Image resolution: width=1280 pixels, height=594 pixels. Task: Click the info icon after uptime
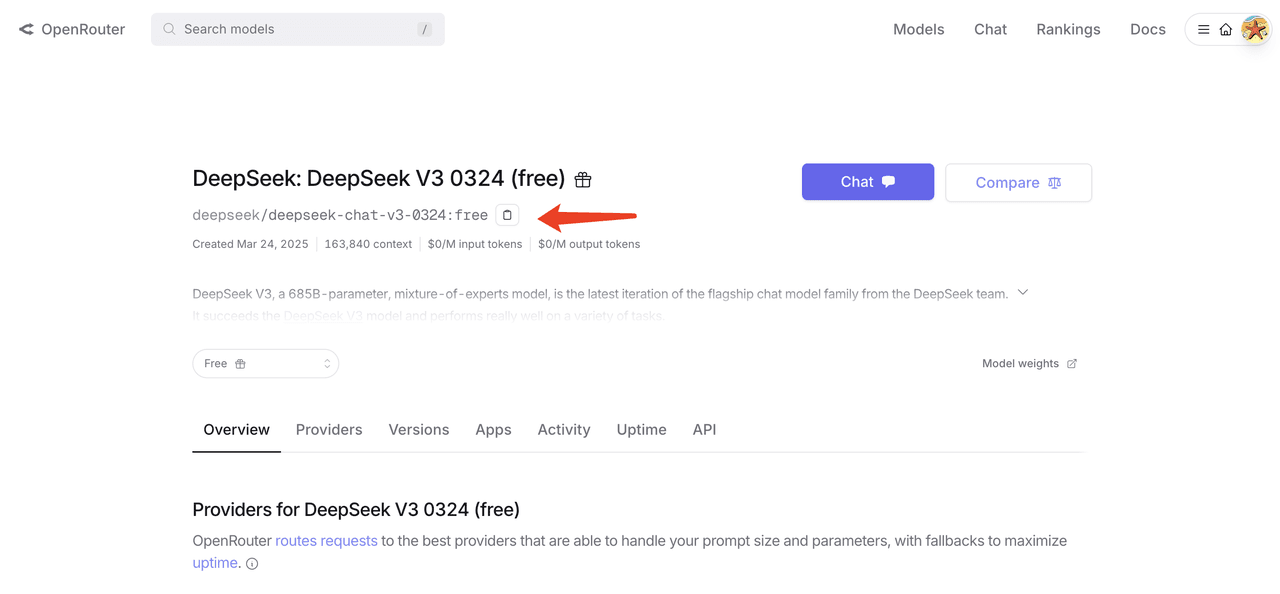coord(252,564)
